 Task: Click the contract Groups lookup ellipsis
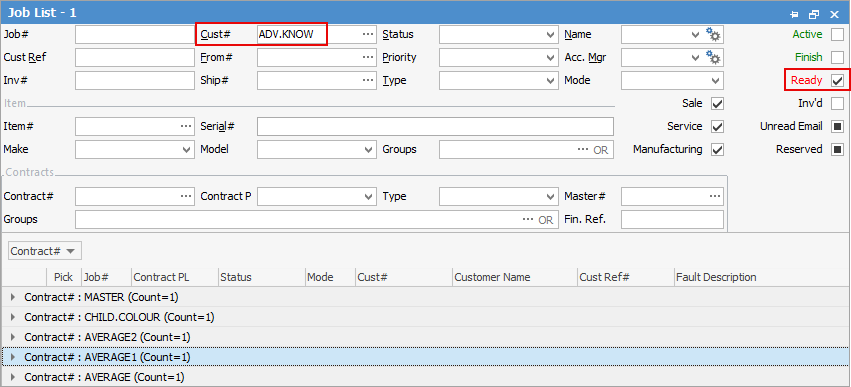click(528, 219)
